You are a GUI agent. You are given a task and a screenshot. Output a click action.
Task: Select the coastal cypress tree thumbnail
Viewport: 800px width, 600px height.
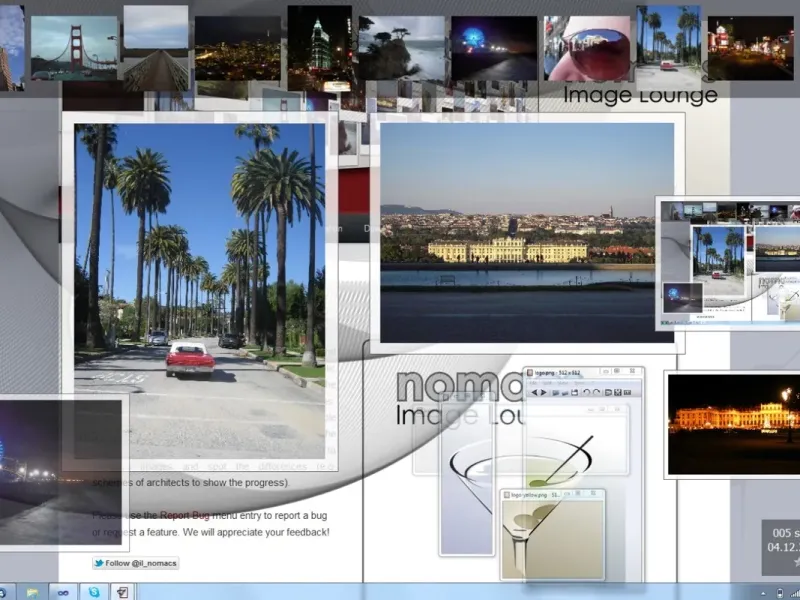(402, 48)
